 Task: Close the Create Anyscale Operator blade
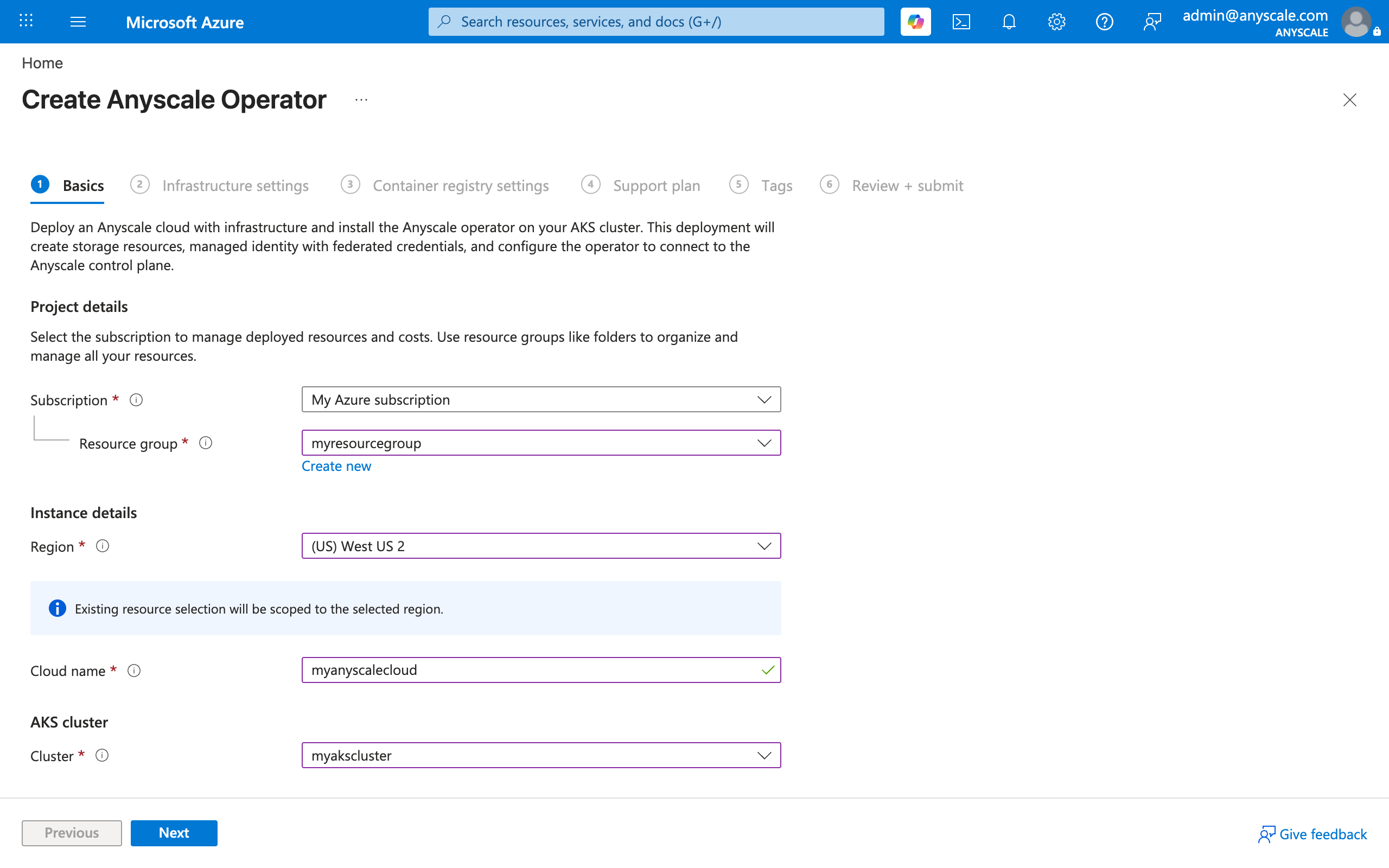pyautogui.click(x=1349, y=100)
